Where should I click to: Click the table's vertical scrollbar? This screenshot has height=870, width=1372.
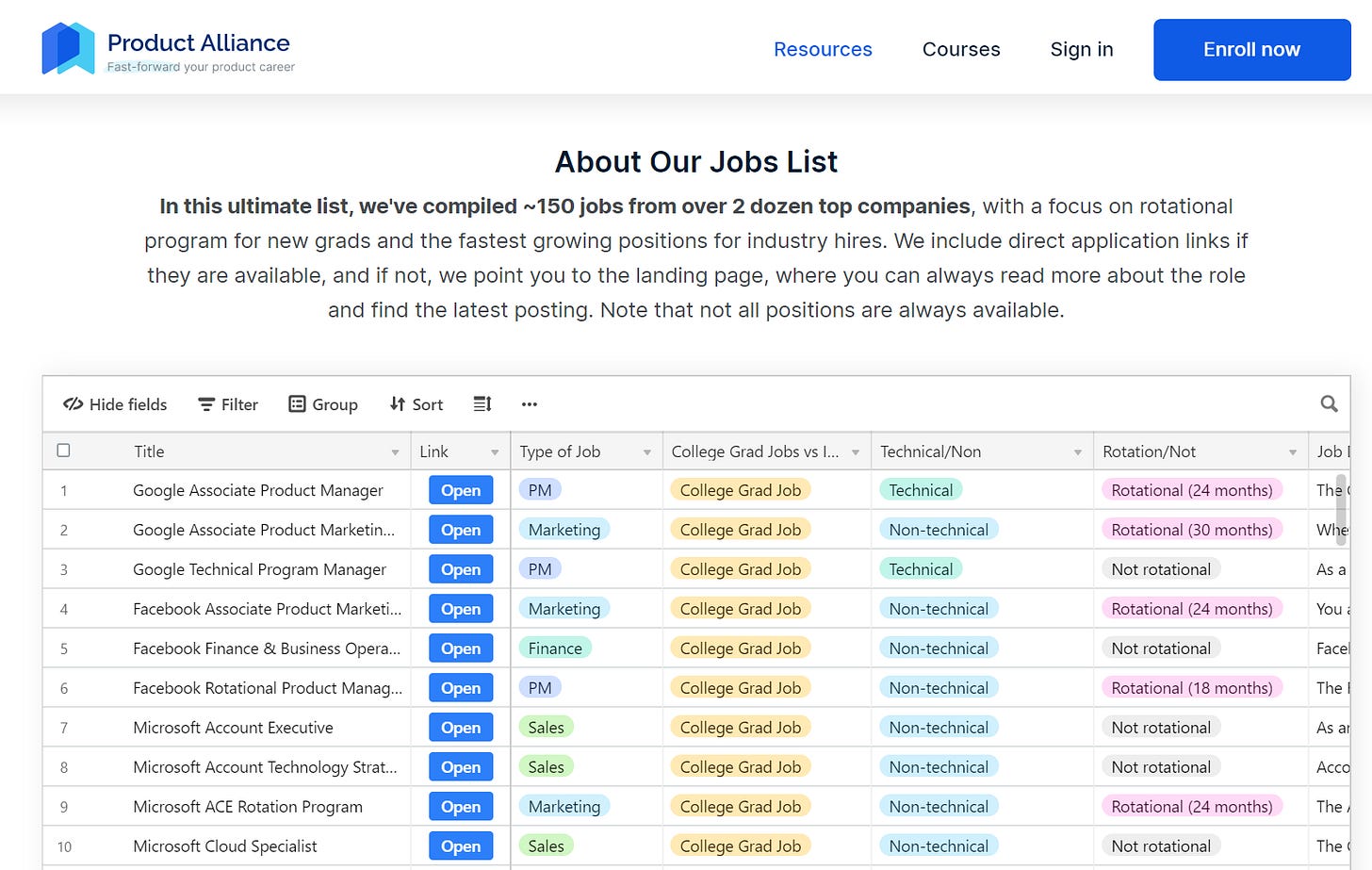(1341, 512)
